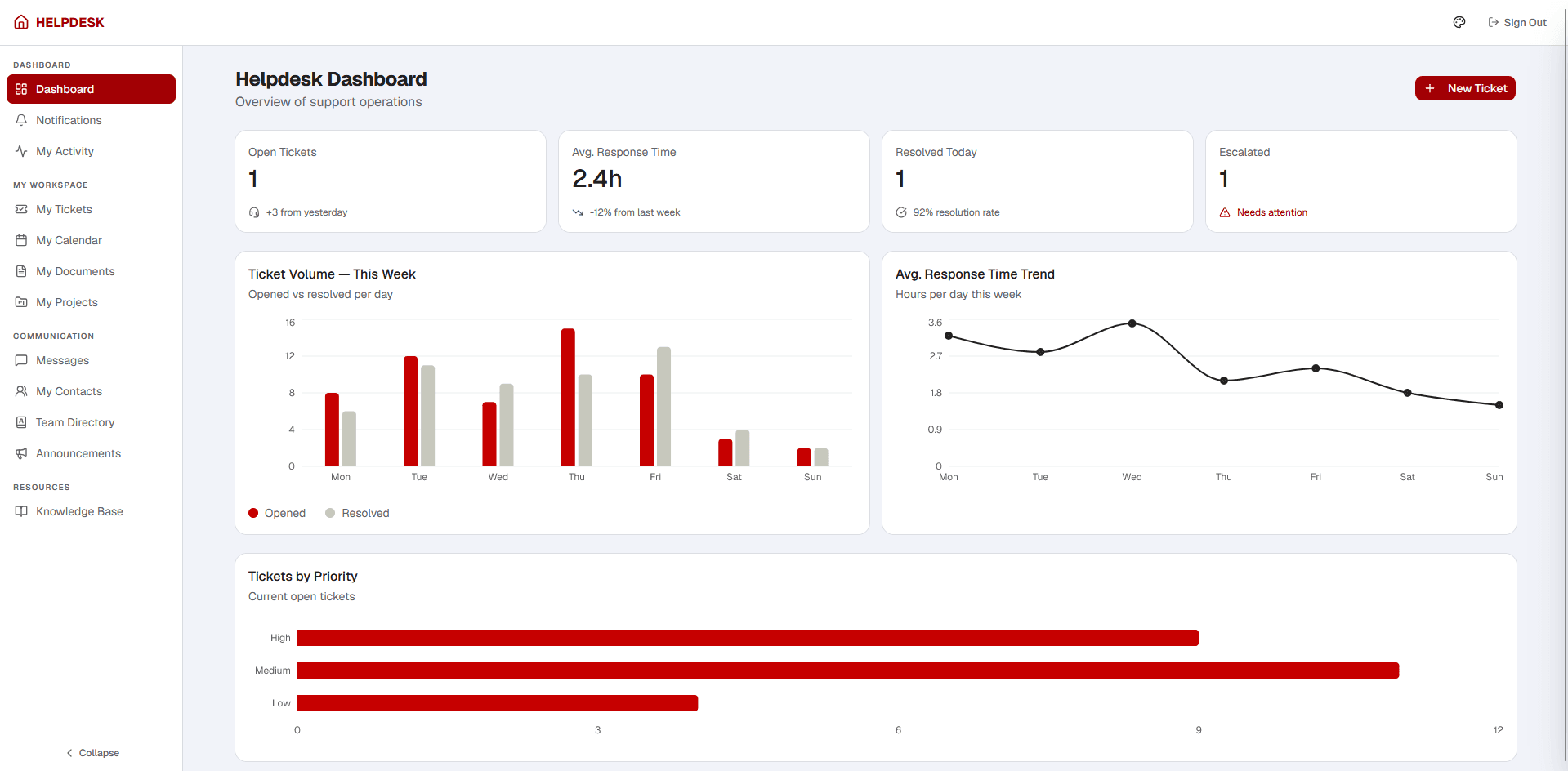Open My Projects folder icon
Screen dimensions: 1568x771
[21, 302]
